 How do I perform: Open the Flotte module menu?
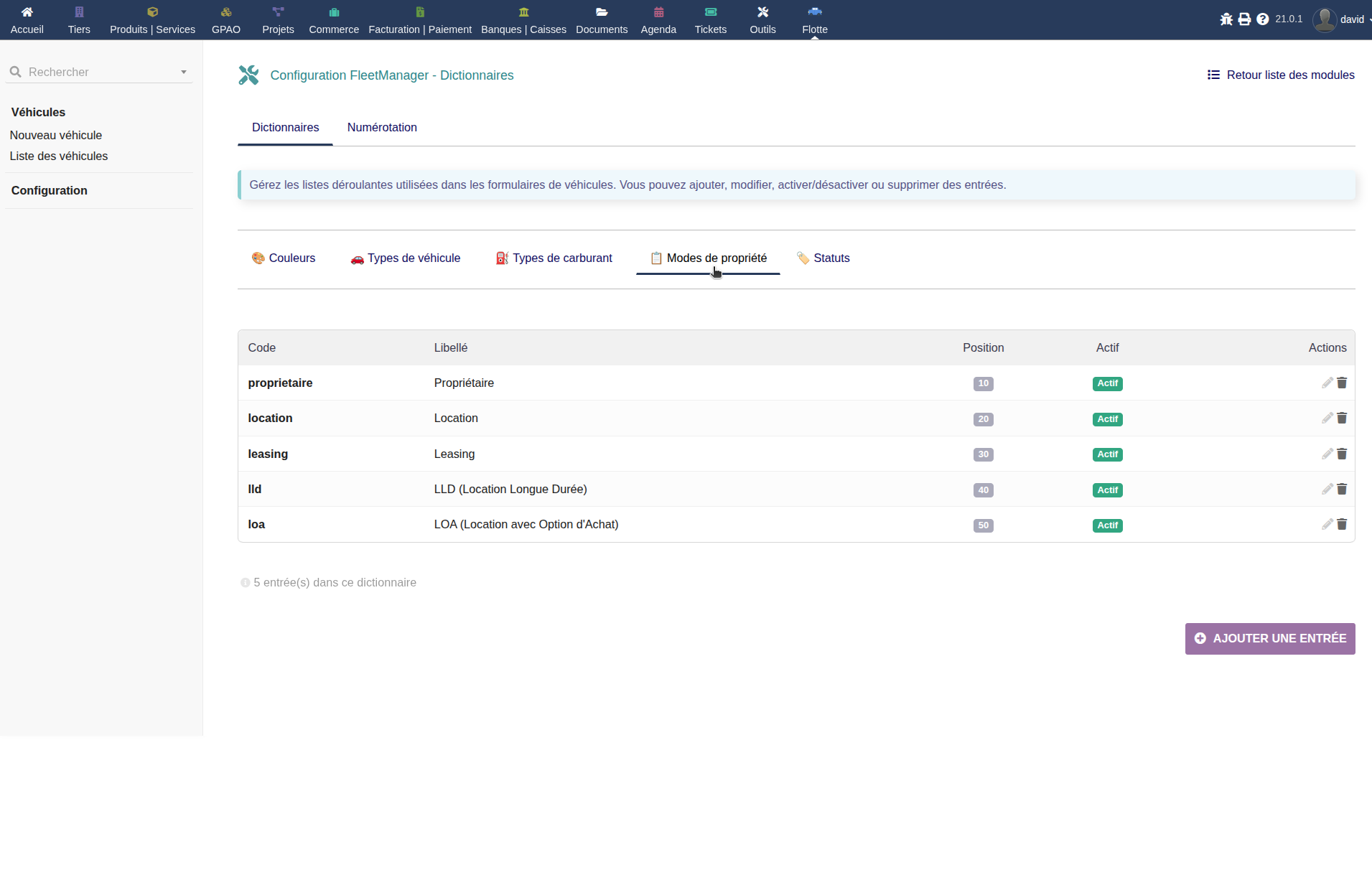pyautogui.click(x=814, y=19)
